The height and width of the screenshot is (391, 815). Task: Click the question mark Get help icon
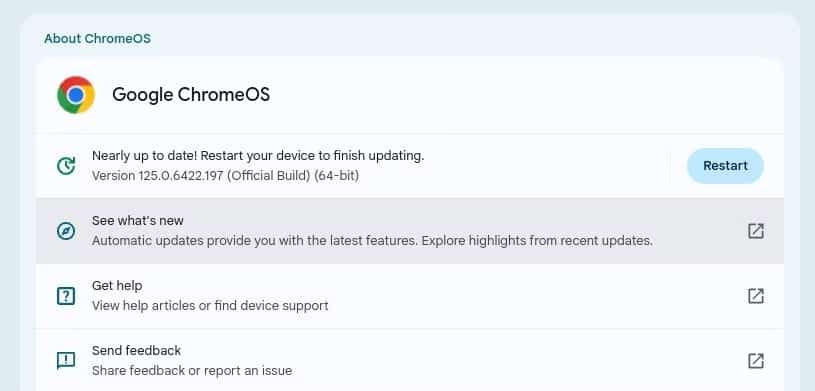pos(66,296)
